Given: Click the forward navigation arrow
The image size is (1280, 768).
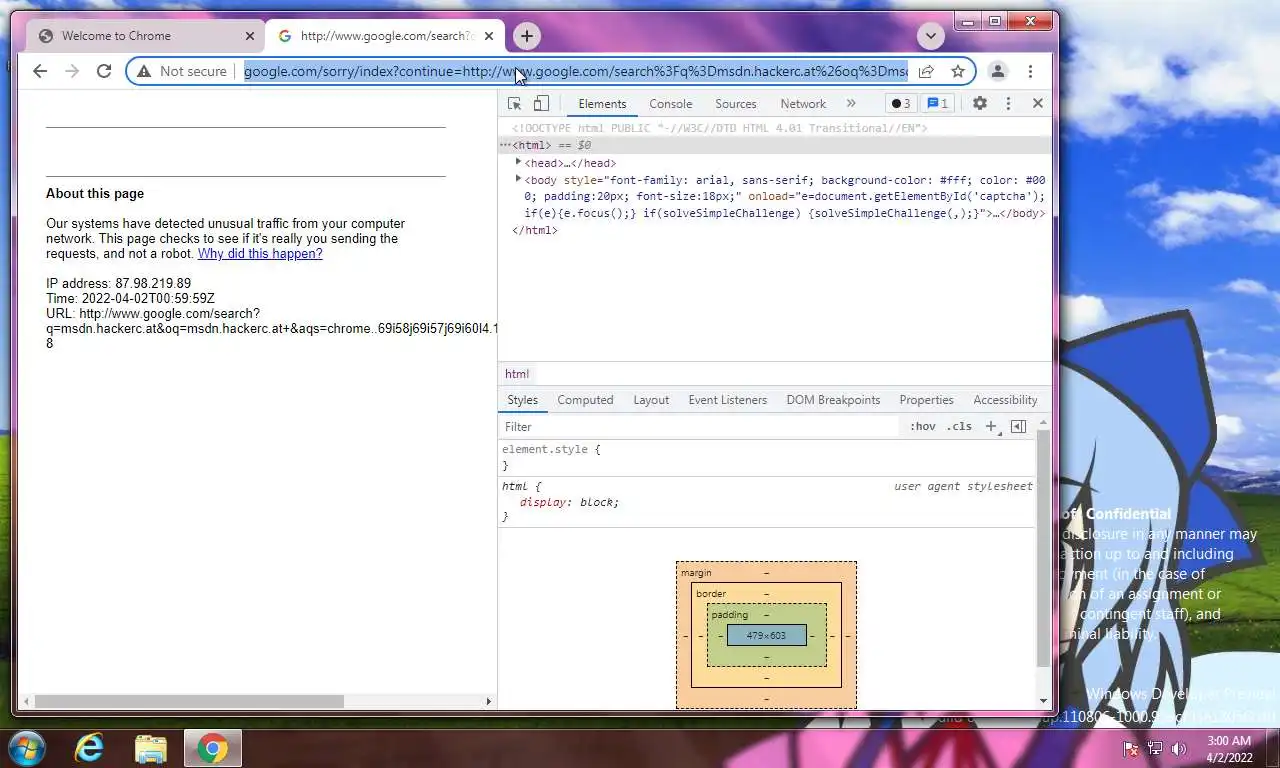Looking at the screenshot, I should (72, 71).
